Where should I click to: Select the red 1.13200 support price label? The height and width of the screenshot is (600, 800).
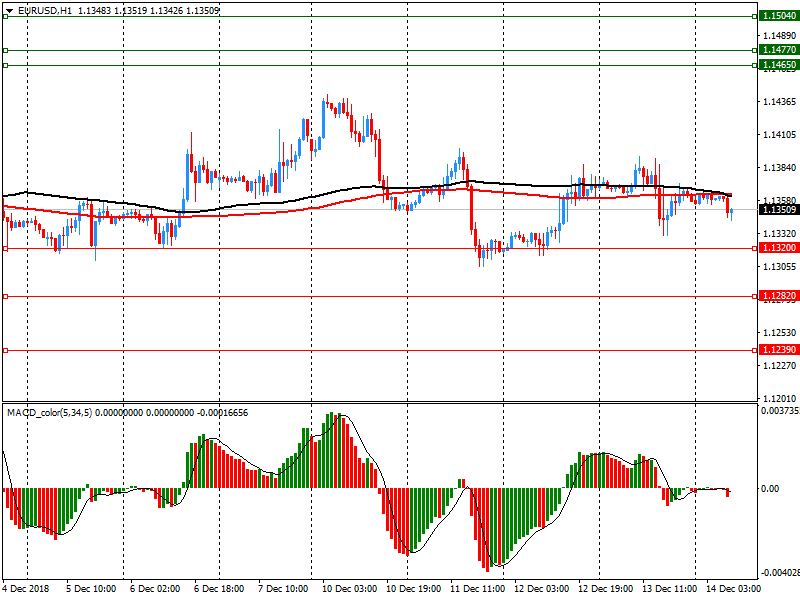click(x=778, y=248)
